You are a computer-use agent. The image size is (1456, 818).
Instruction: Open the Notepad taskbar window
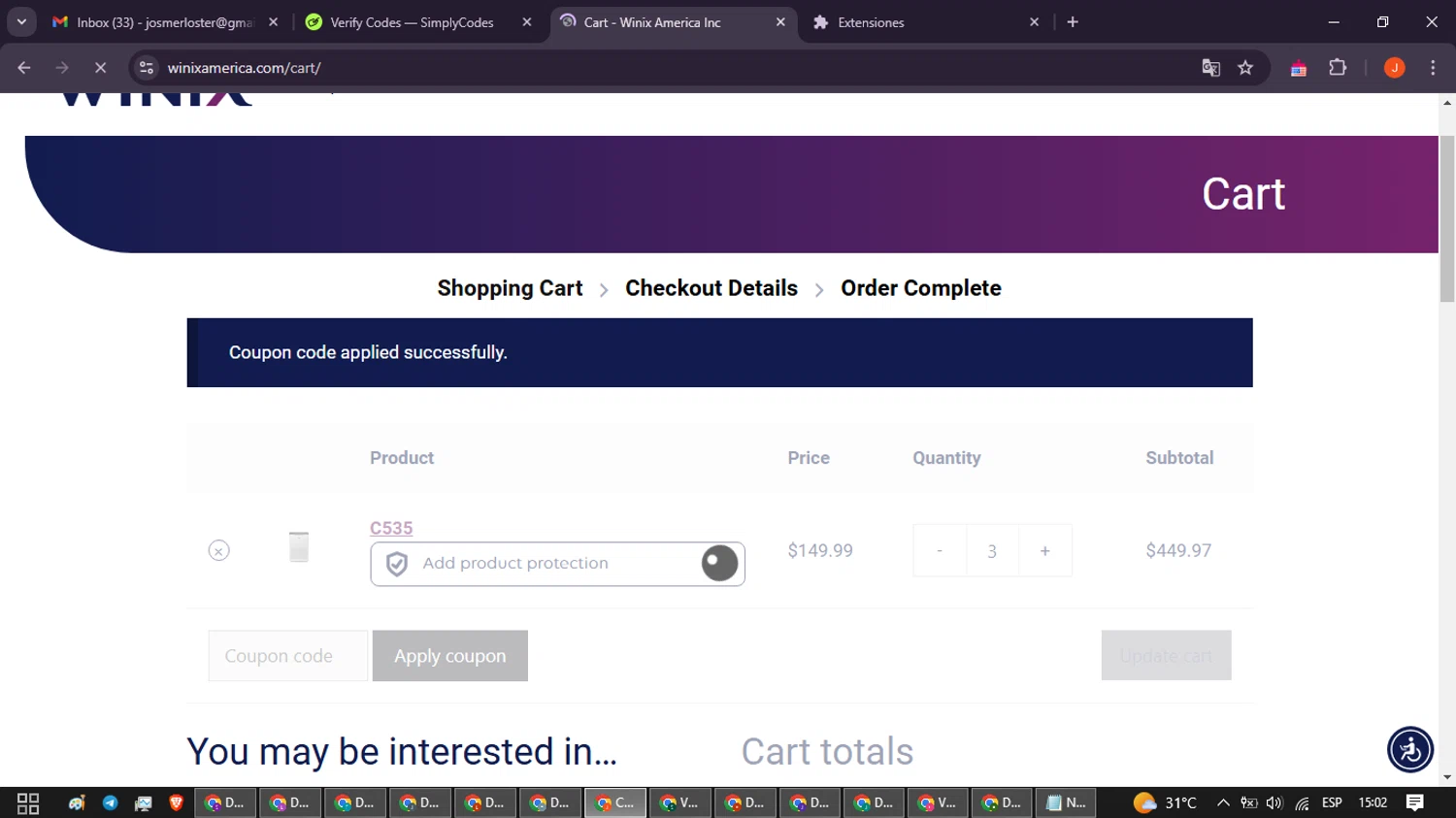coord(1066,803)
